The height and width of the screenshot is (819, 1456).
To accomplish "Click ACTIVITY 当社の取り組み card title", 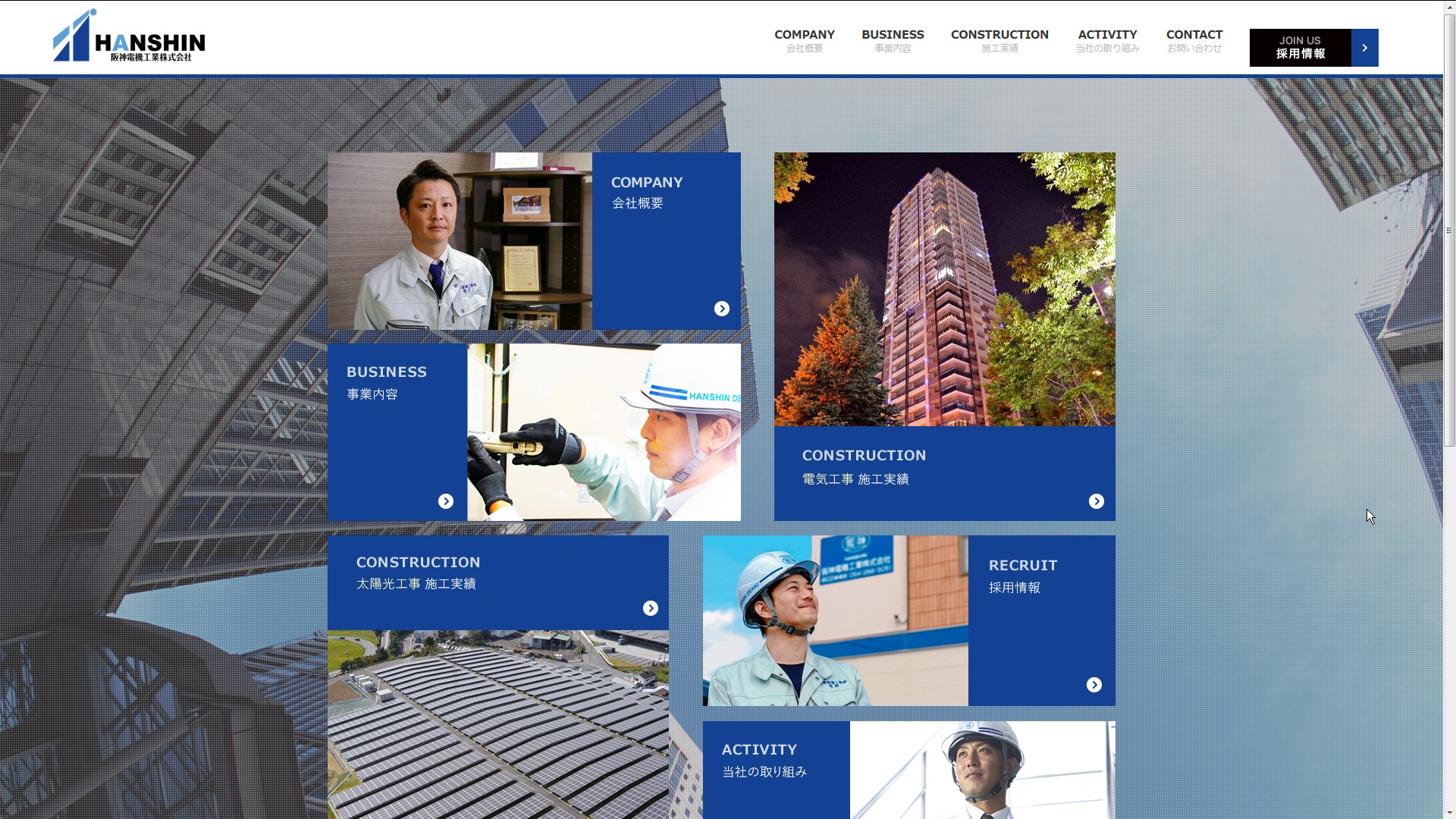I will point(764,760).
